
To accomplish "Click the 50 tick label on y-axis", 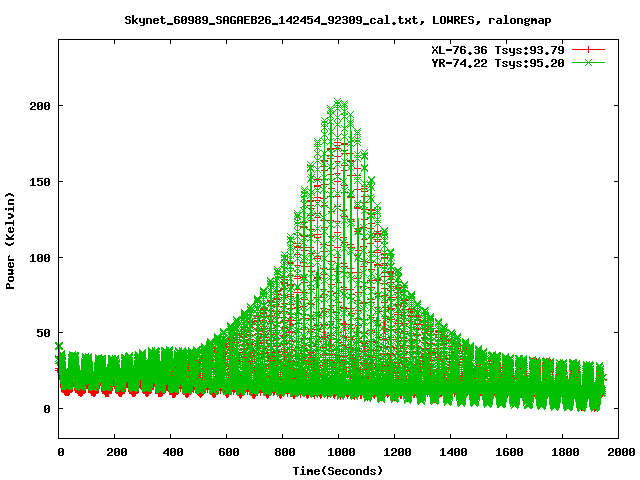I will pyautogui.click(x=43, y=333).
